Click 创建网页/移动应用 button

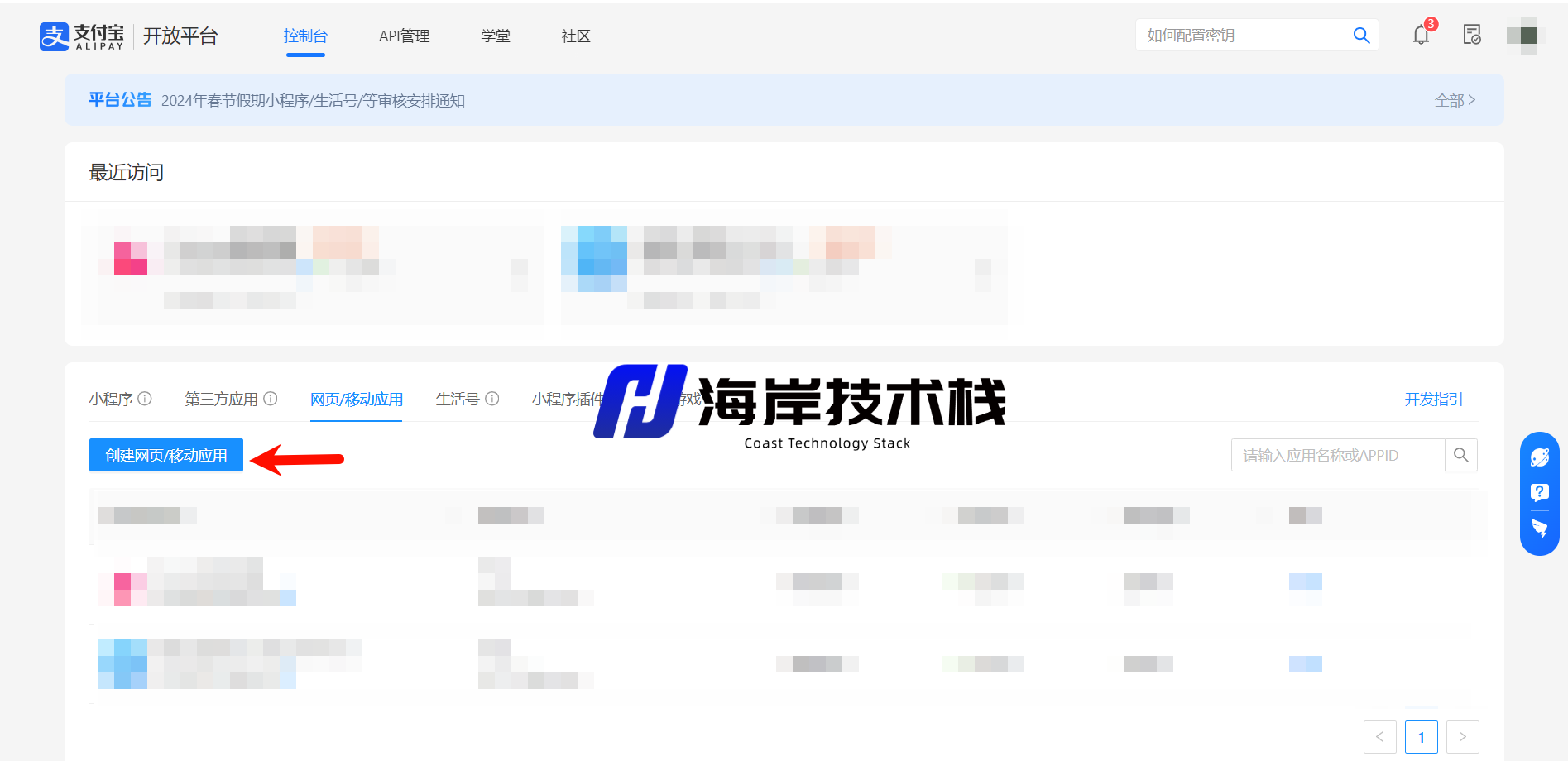point(166,455)
